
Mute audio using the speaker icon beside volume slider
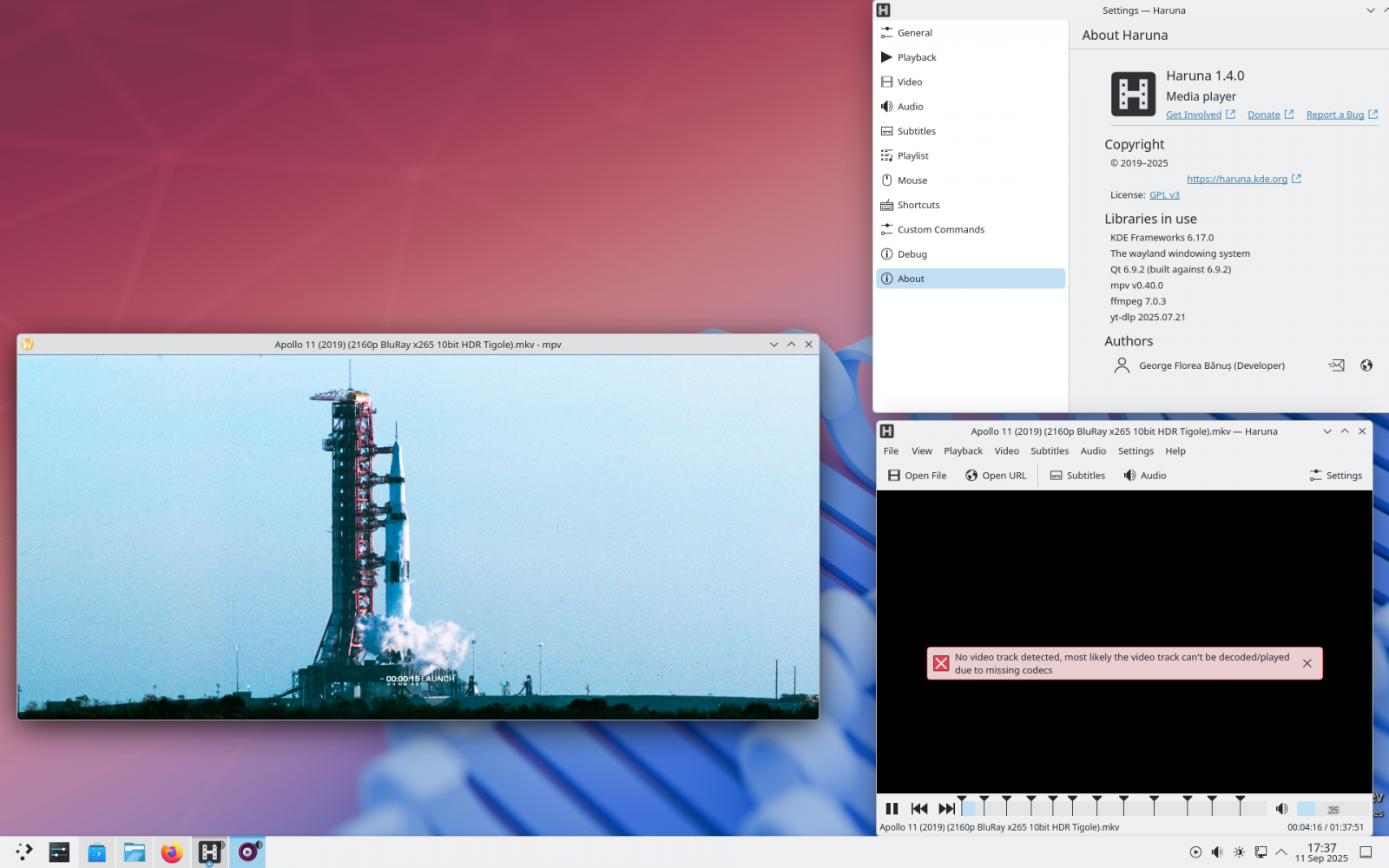tap(1281, 809)
